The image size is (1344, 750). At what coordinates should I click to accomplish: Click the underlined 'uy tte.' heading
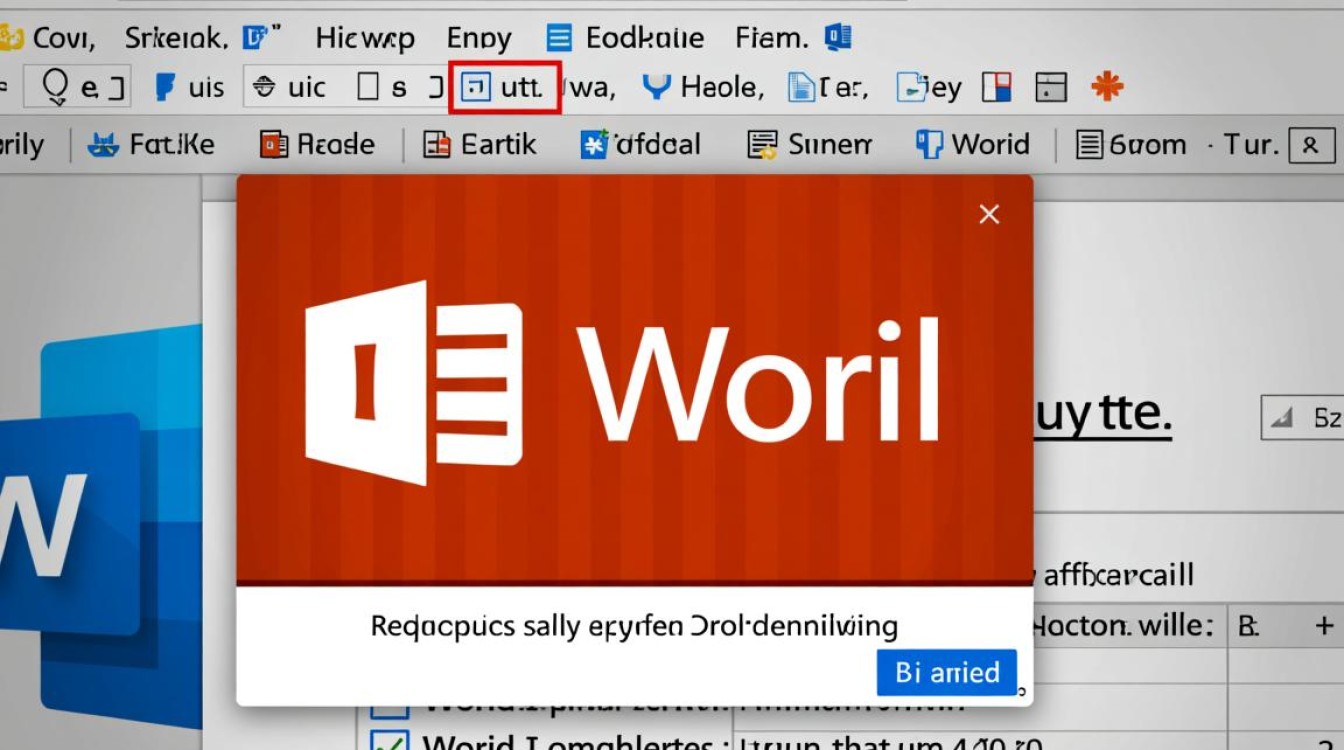click(x=1101, y=416)
